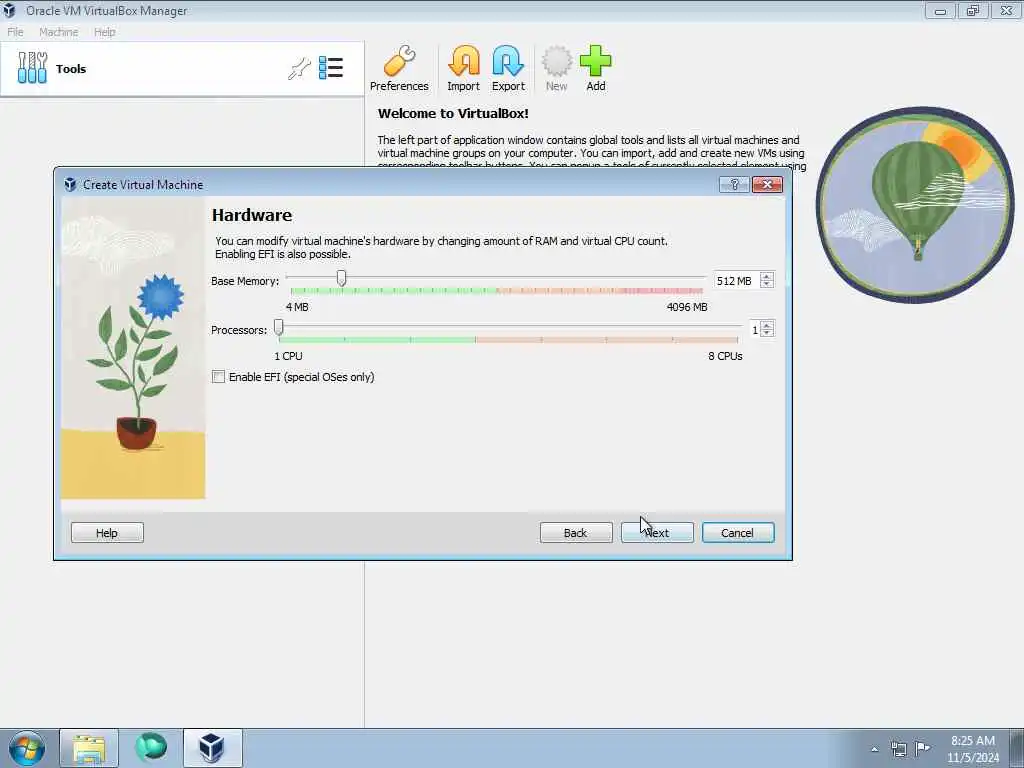Screen dimensions: 1024x768
Task: Click the Tools icon in left panel
Action: (32, 68)
